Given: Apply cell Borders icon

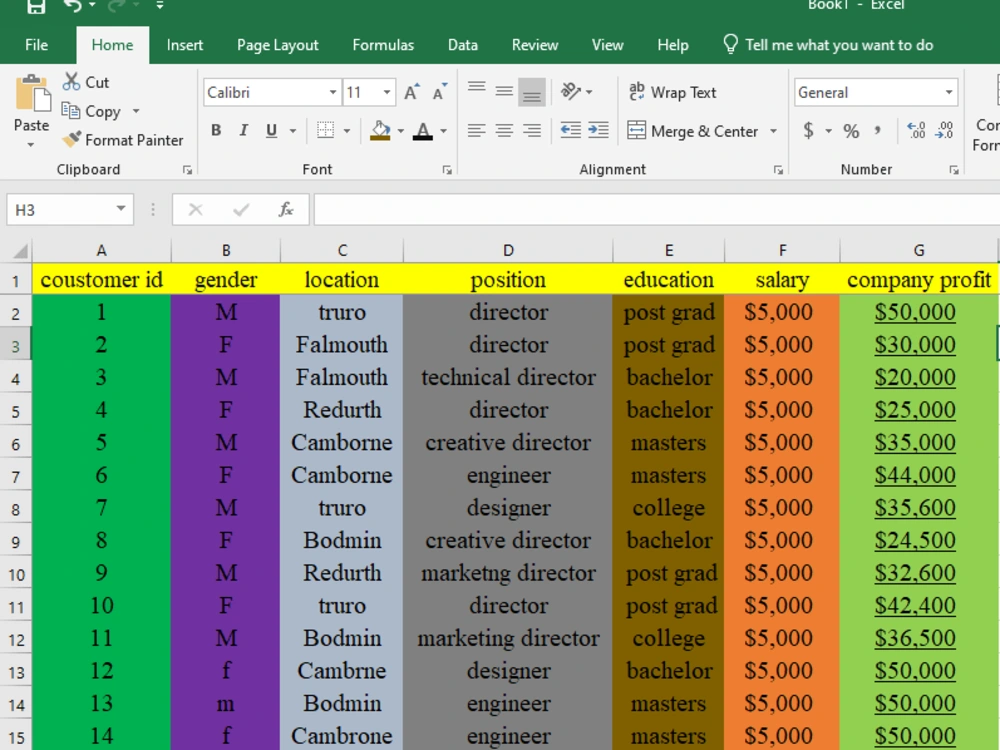Looking at the screenshot, I should click(325, 131).
